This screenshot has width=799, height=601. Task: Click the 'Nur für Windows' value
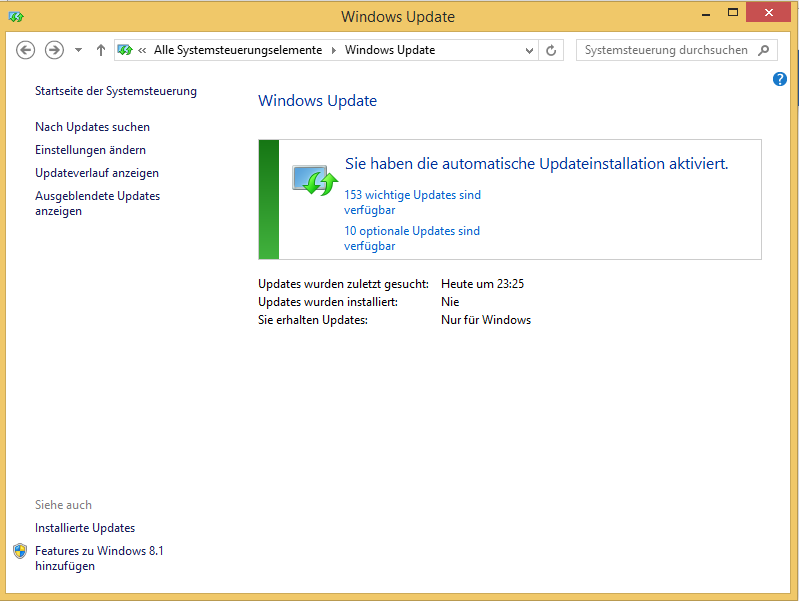pyautogui.click(x=486, y=320)
